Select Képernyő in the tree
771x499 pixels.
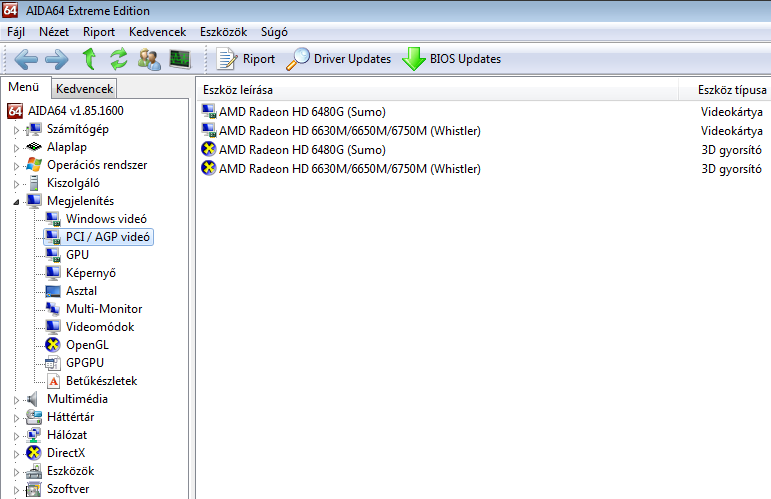[91, 273]
